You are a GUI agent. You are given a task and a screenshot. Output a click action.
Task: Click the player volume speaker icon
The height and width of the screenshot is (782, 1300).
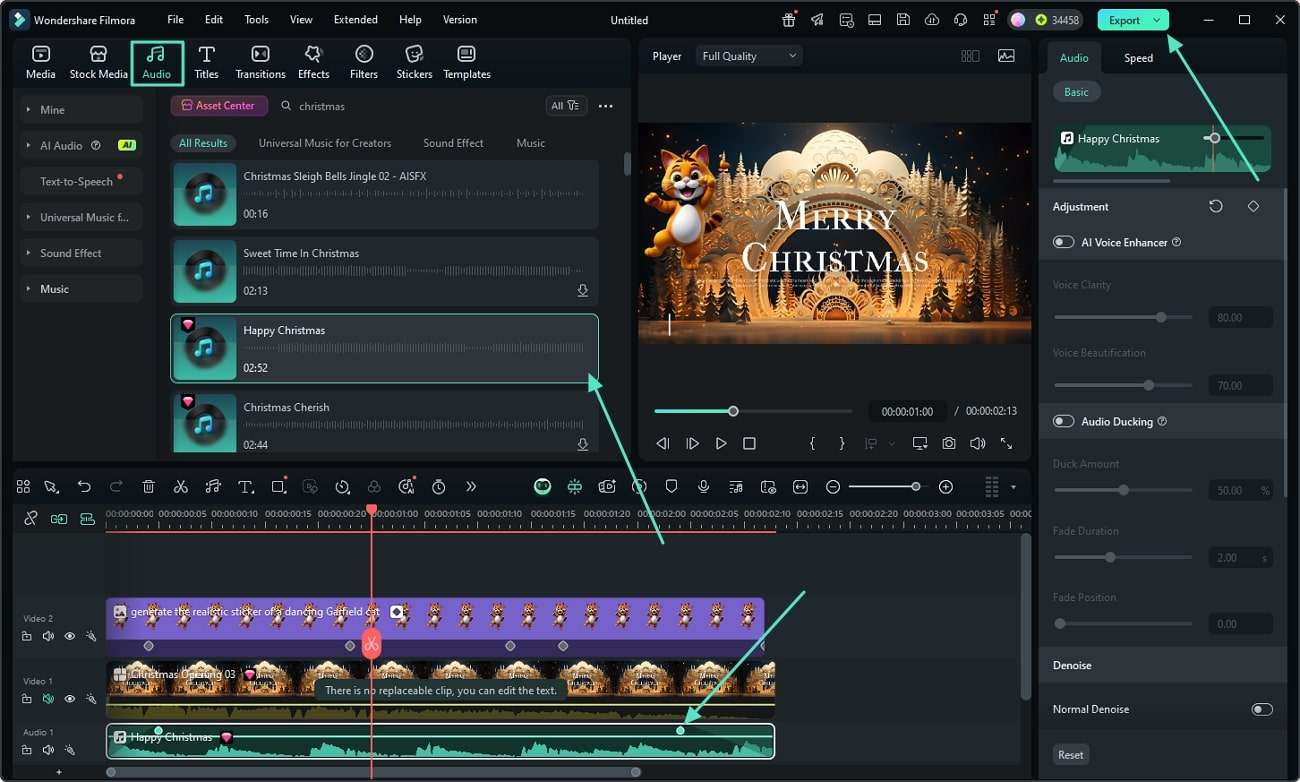977,443
